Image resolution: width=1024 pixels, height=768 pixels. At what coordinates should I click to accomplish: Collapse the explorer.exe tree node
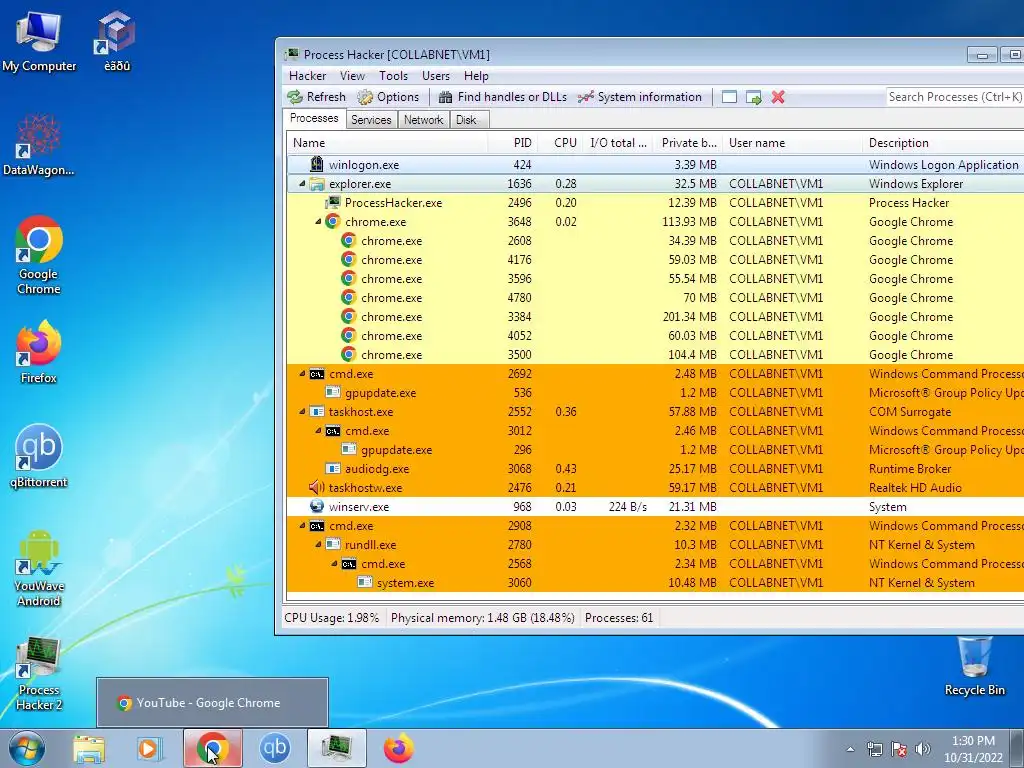pyautogui.click(x=302, y=184)
